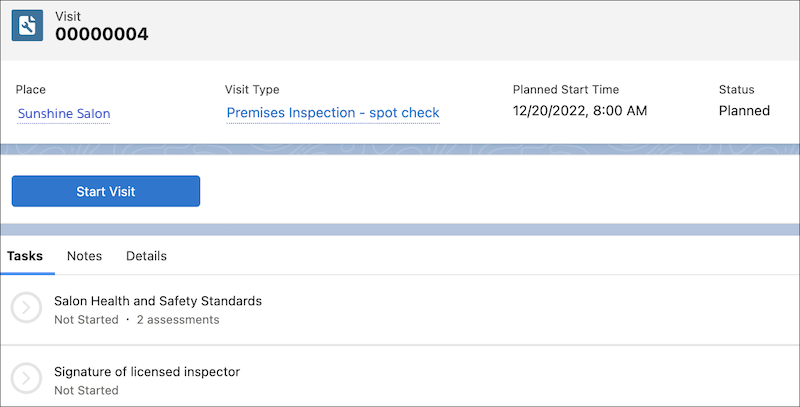Click the Status field label
The image size is (800, 407).
736,90
